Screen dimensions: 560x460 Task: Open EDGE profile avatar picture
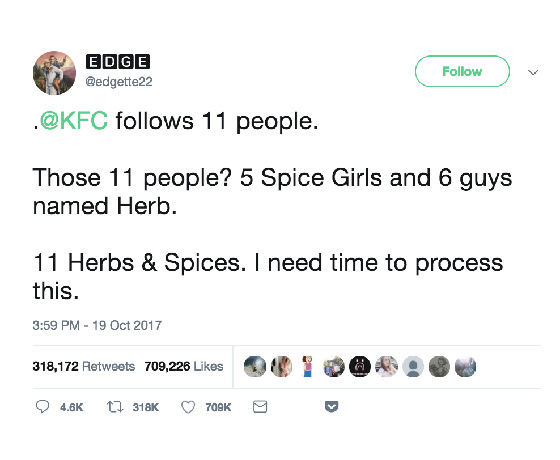[54, 73]
